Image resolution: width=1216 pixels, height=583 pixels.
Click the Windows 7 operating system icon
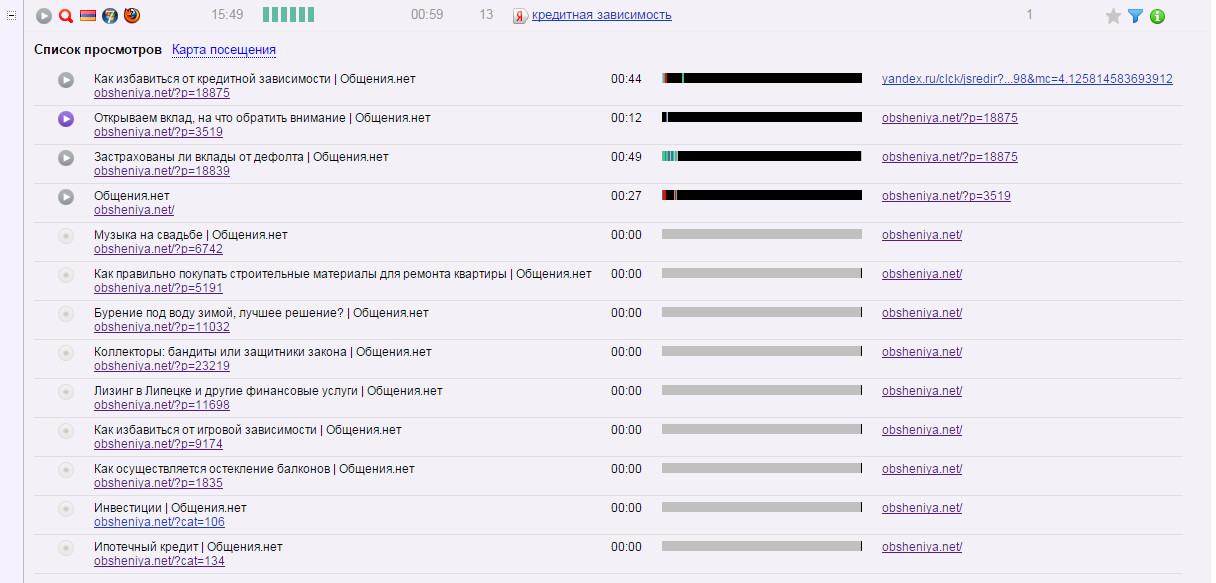tap(110, 15)
